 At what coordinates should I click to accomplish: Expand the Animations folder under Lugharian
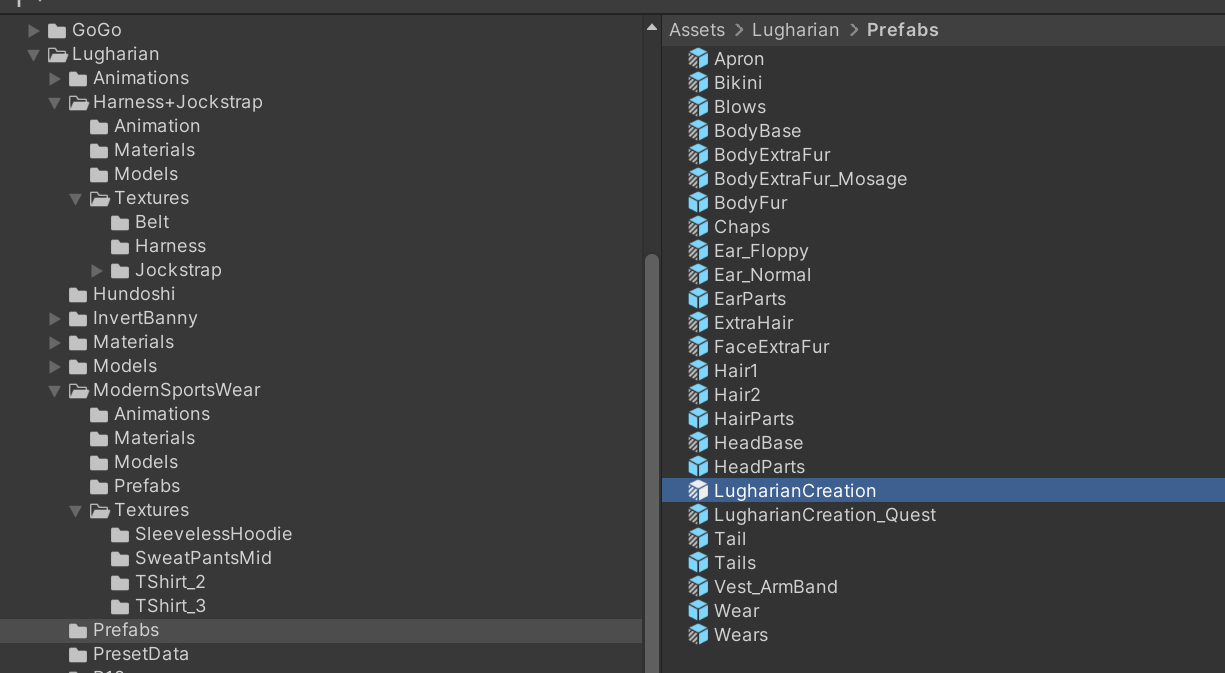coord(55,78)
